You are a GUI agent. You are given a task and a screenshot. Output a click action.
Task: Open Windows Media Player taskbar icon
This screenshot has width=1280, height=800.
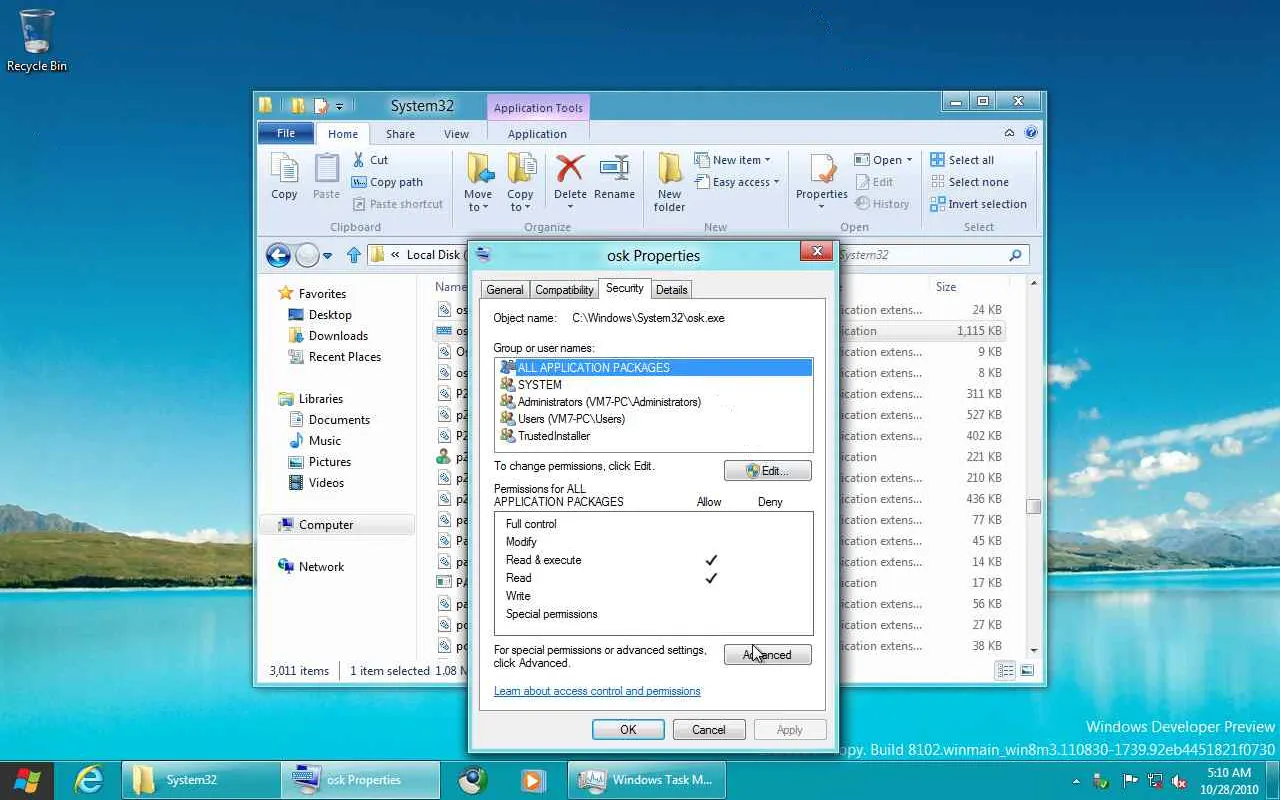(x=532, y=780)
